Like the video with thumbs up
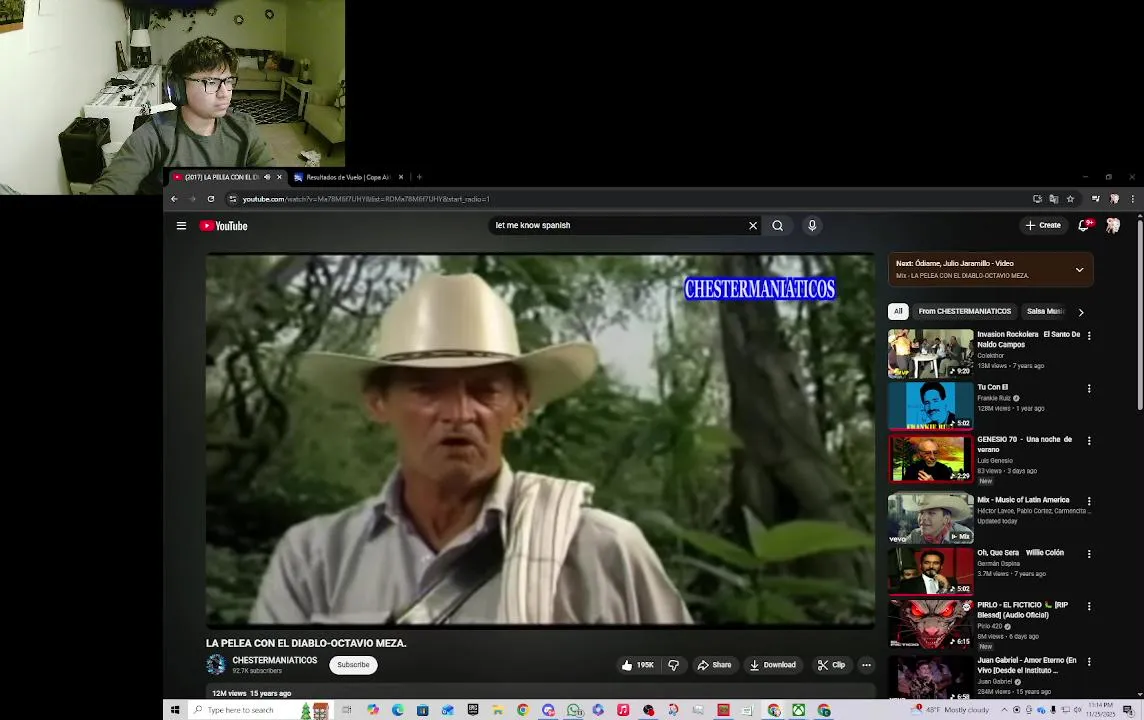This screenshot has width=1144, height=720. [x=638, y=665]
